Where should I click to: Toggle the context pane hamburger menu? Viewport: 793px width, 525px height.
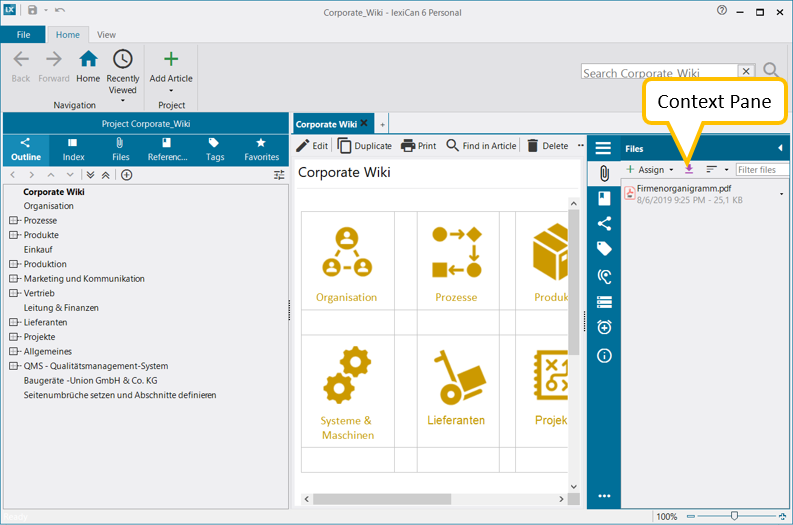tap(603, 148)
